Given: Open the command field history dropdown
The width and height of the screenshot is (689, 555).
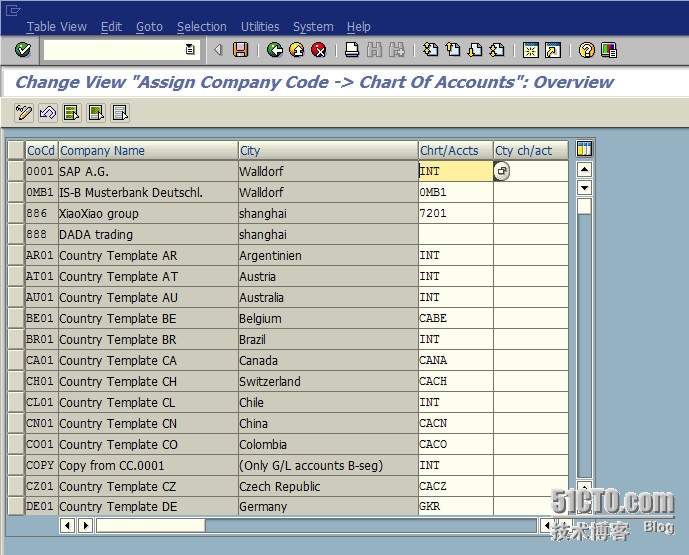Looking at the screenshot, I should pyautogui.click(x=190, y=49).
